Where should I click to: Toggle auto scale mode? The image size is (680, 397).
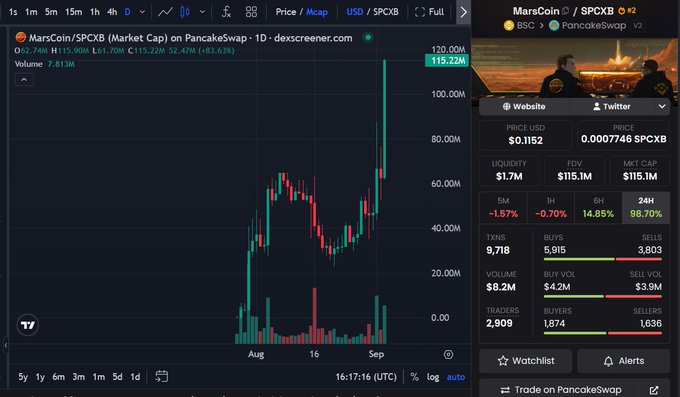pos(456,377)
